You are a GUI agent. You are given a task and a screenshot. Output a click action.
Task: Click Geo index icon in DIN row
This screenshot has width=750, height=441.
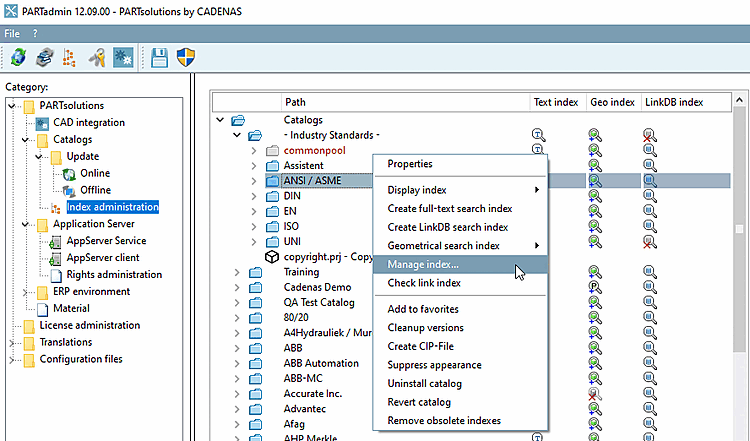click(595, 196)
